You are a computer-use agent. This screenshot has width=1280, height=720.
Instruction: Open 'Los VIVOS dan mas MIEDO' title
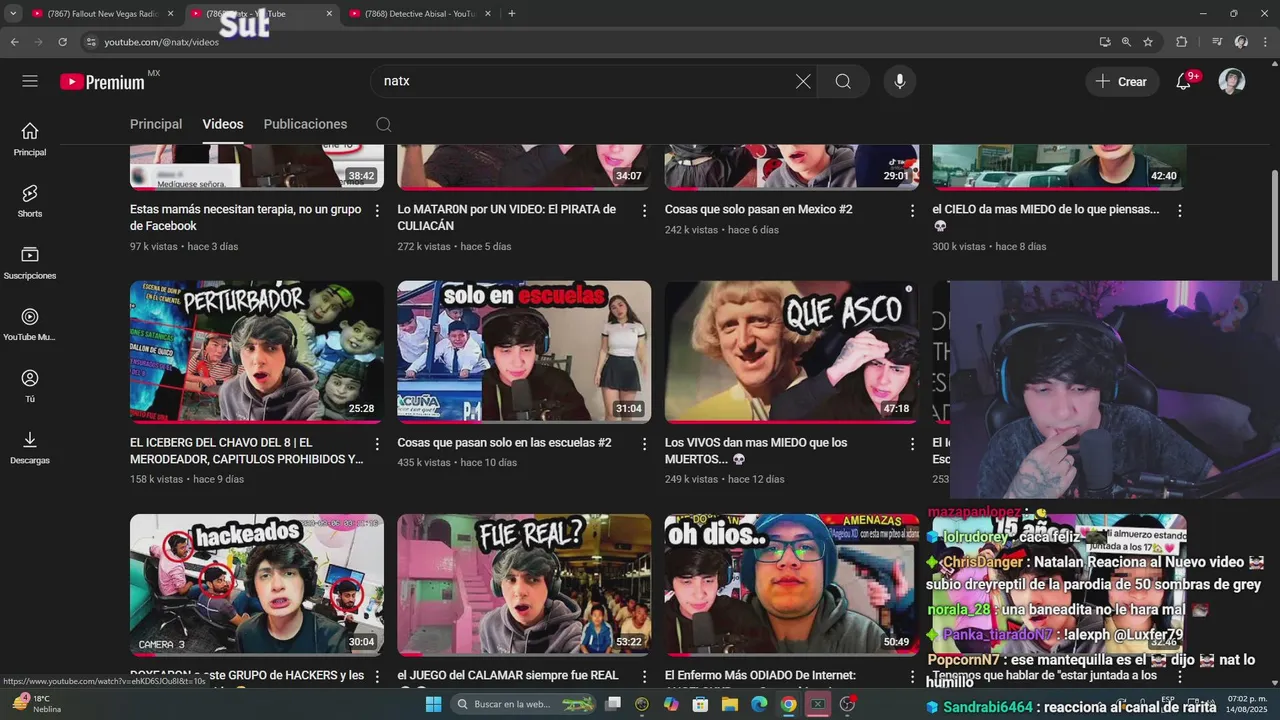pos(756,451)
